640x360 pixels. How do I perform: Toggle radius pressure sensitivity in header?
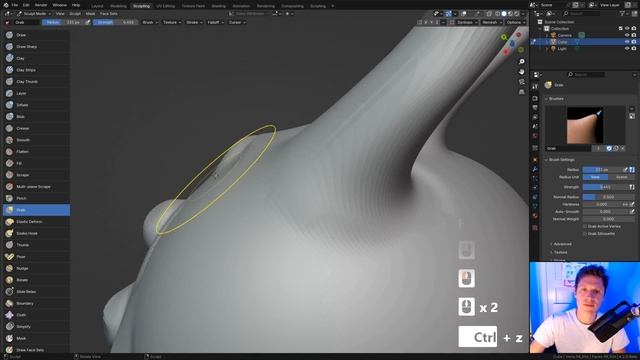coord(88,22)
